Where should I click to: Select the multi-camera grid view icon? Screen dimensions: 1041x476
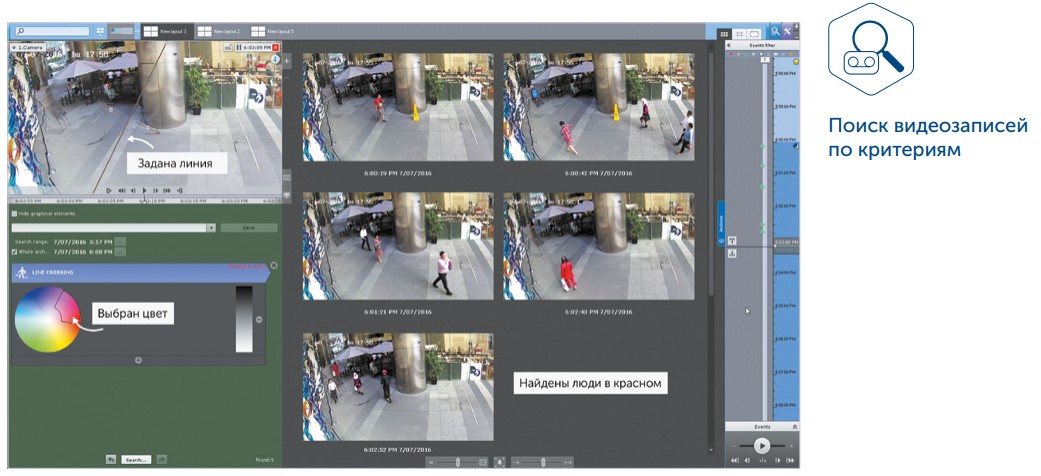point(724,33)
